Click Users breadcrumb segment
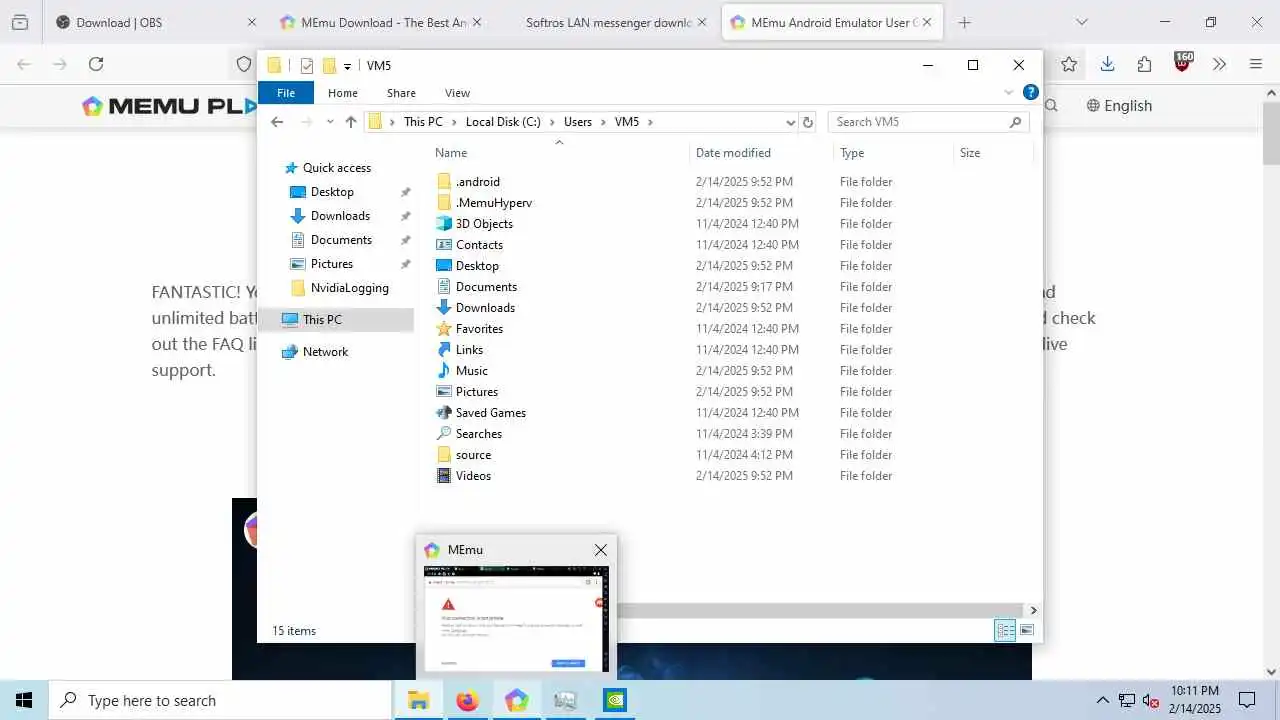The width and height of the screenshot is (1280, 720). tap(578, 122)
